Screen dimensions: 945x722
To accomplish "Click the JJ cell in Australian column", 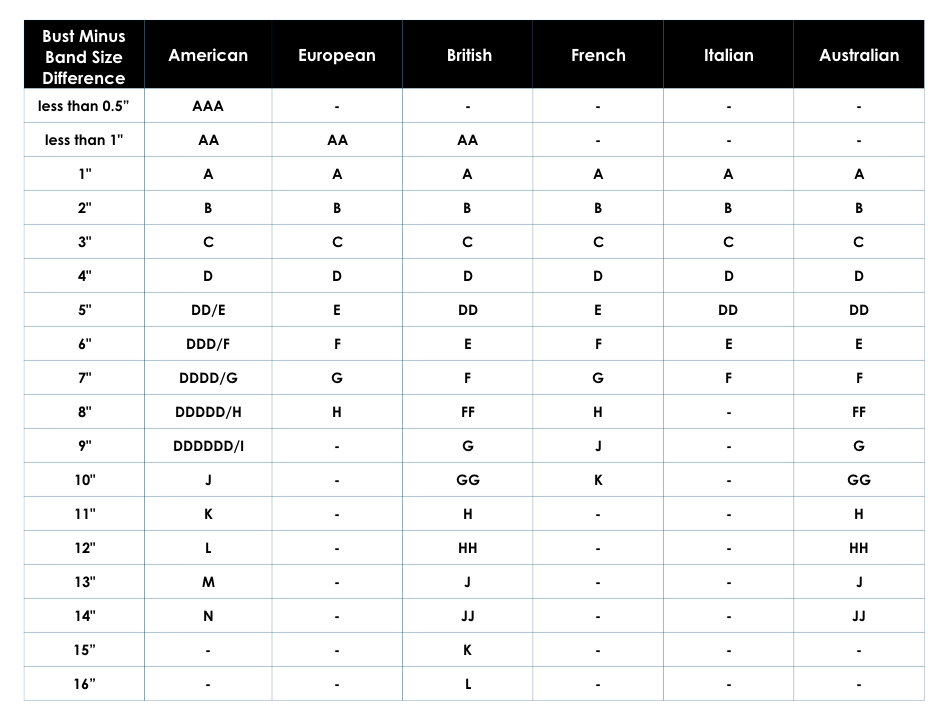I will tap(859, 616).
